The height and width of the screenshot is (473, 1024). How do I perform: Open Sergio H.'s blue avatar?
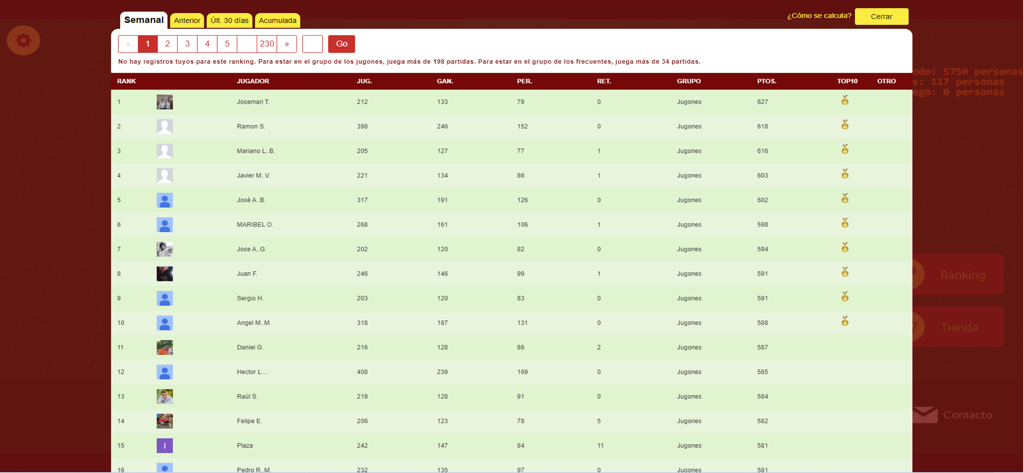[165, 299]
